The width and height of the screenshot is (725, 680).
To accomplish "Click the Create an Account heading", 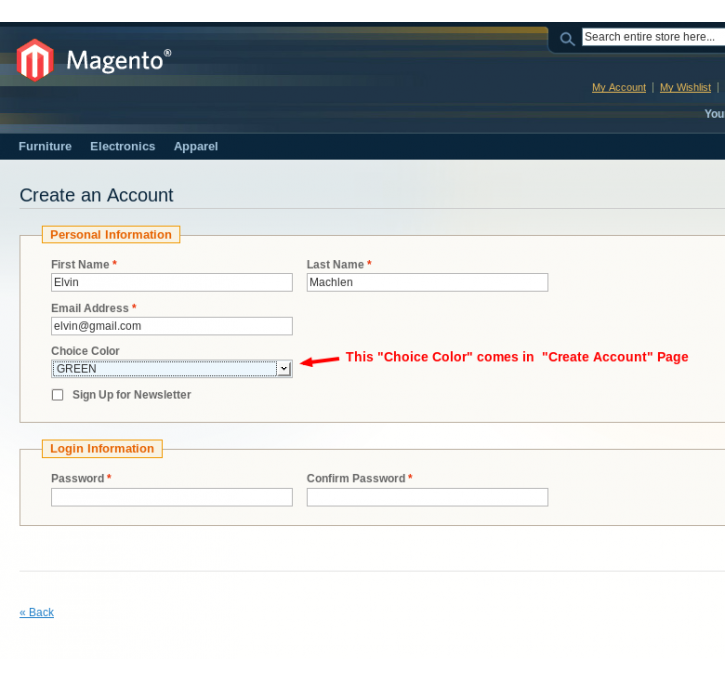I will [96, 195].
